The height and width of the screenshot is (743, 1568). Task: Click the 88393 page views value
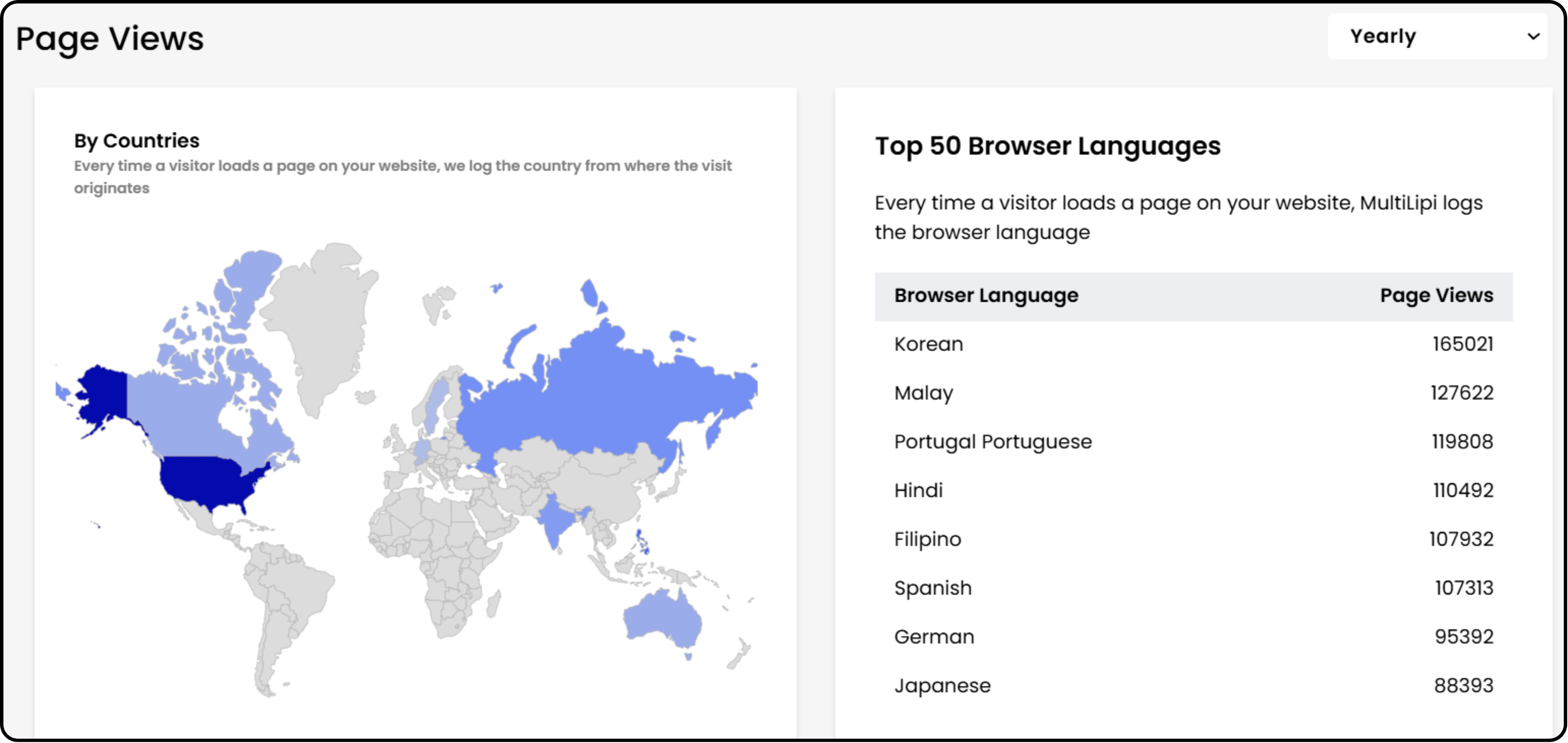coord(1464,685)
